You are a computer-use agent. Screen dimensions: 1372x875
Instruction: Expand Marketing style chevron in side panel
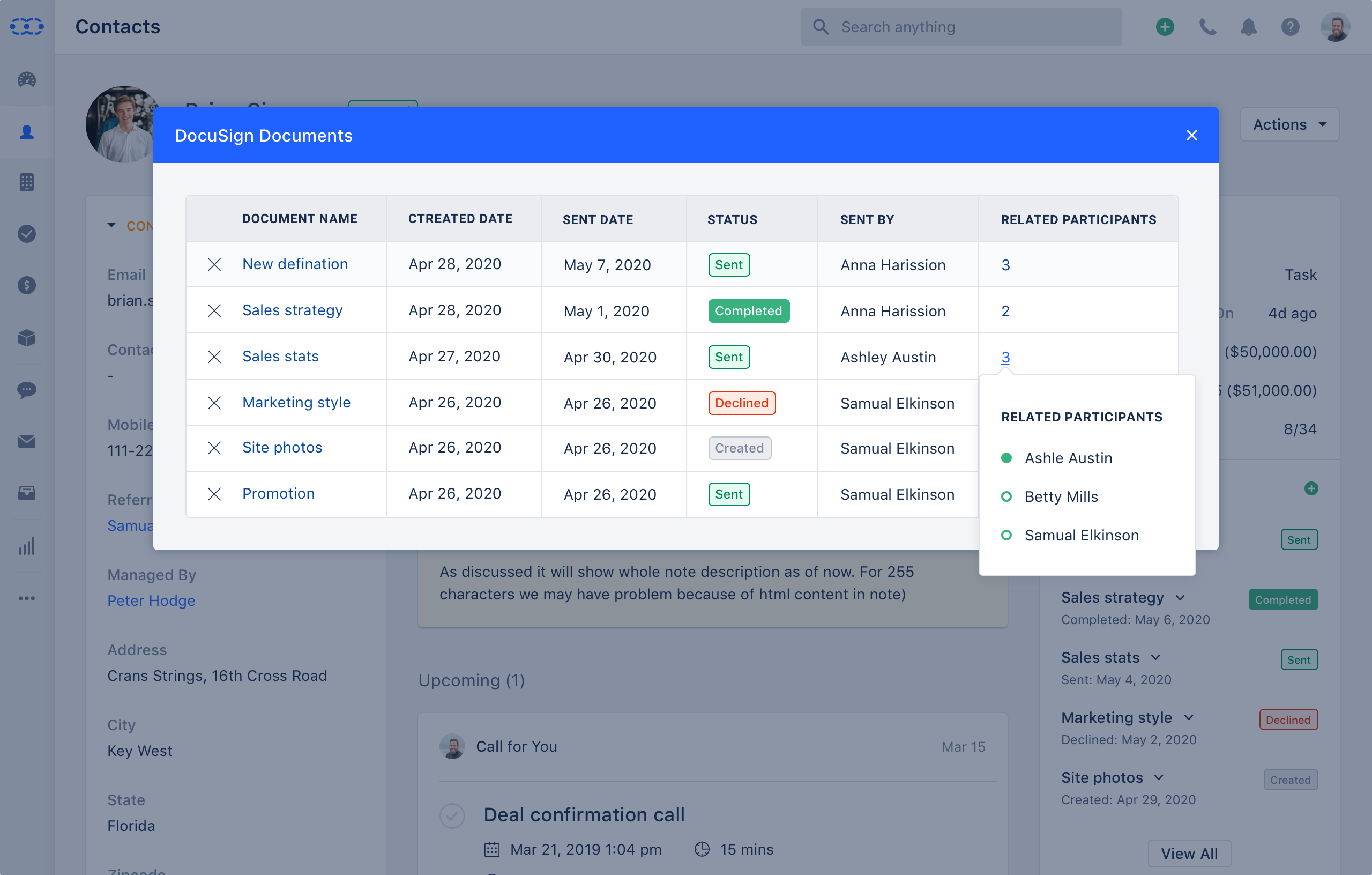click(1188, 718)
